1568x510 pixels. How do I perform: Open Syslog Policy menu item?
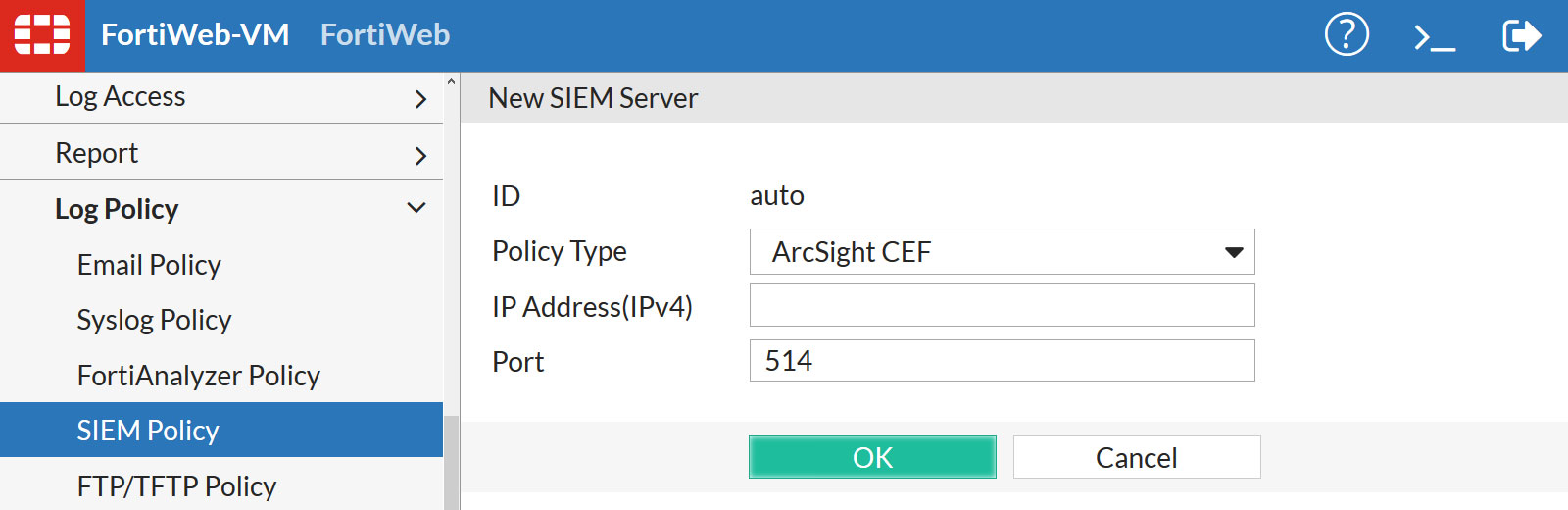coord(154,320)
